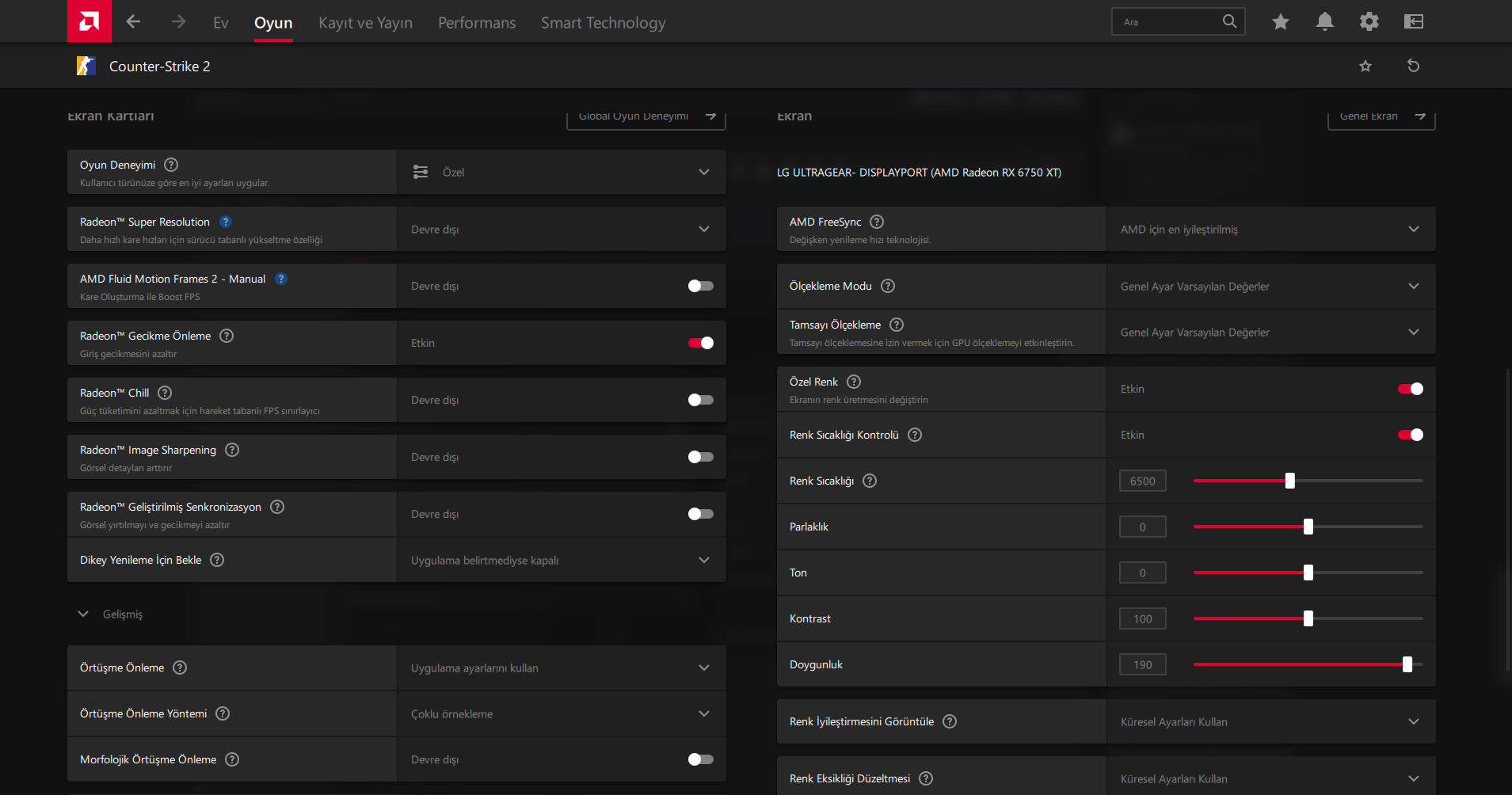Enable AMD Fluid Motion Frames 2 toggle
This screenshot has width=1512, height=795.
coord(700,286)
